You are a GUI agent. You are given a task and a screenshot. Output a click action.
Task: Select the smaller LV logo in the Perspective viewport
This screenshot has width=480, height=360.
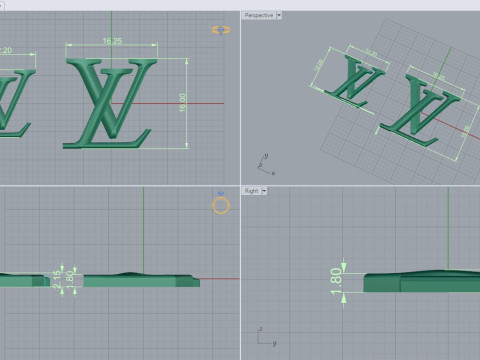coord(355,82)
